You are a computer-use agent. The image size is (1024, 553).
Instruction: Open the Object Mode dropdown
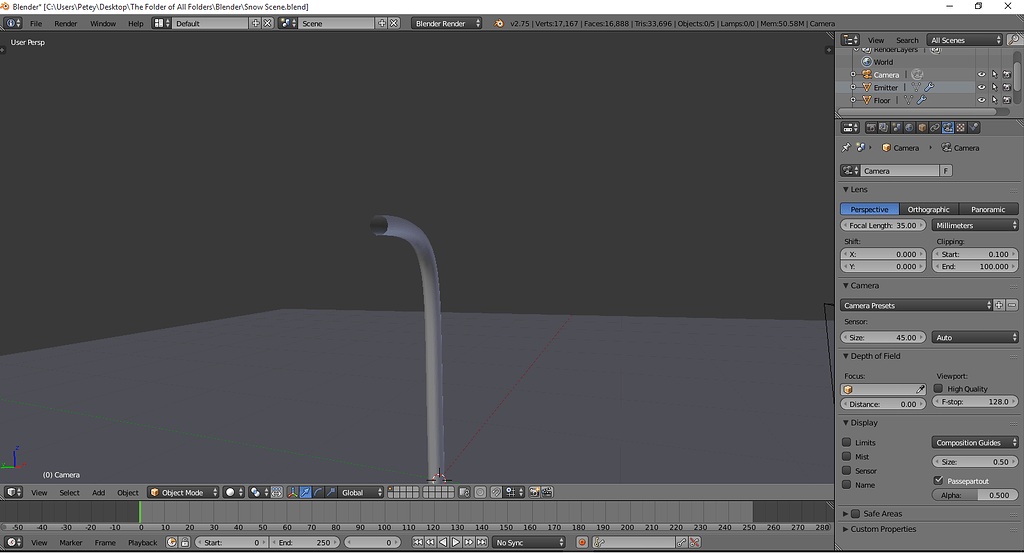pyautogui.click(x=183, y=492)
